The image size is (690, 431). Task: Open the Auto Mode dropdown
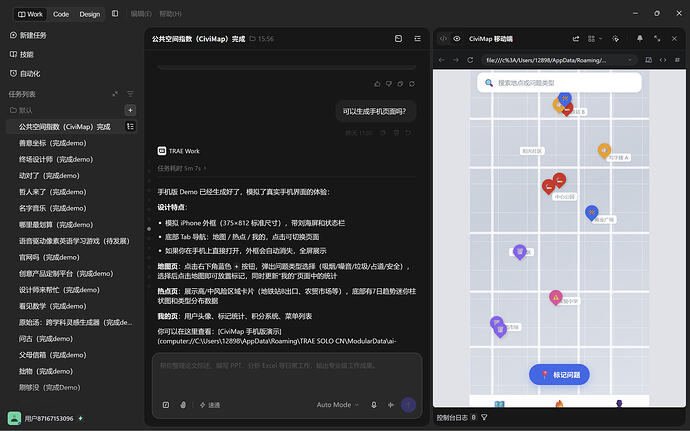[338, 405]
